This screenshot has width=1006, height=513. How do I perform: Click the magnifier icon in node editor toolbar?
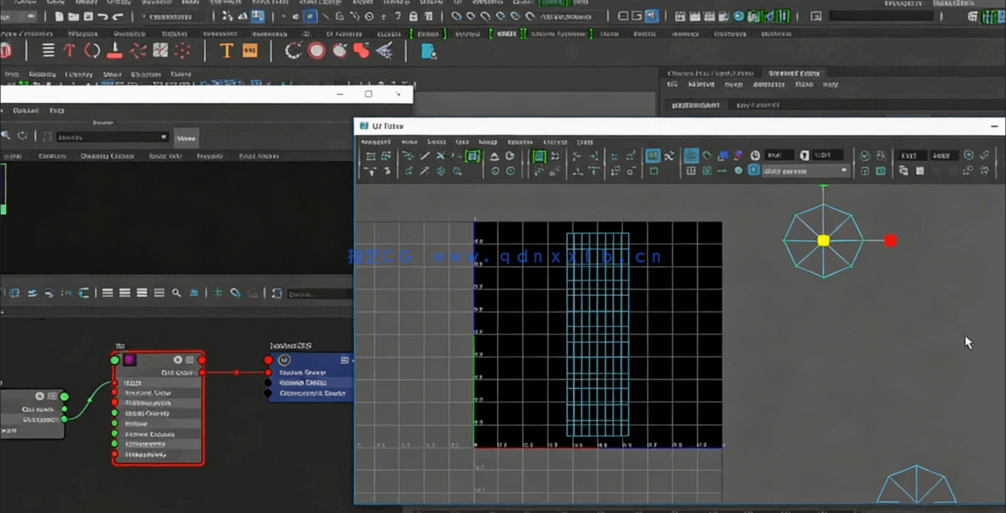click(x=176, y=293)
